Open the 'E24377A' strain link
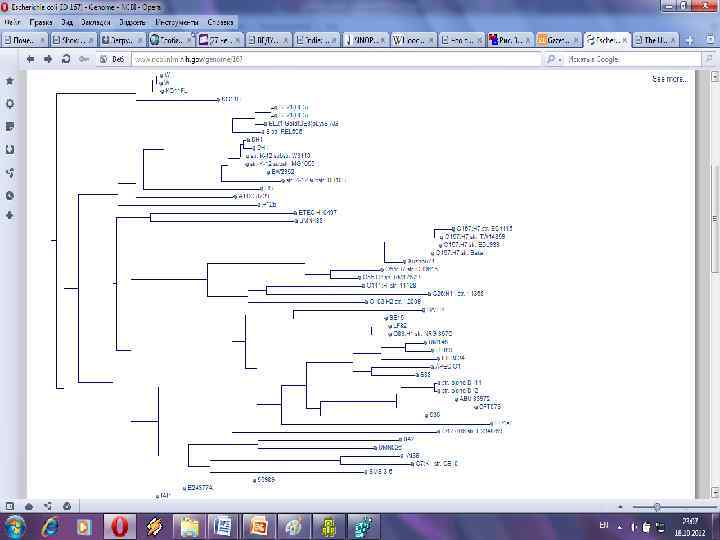 (200, 488)
